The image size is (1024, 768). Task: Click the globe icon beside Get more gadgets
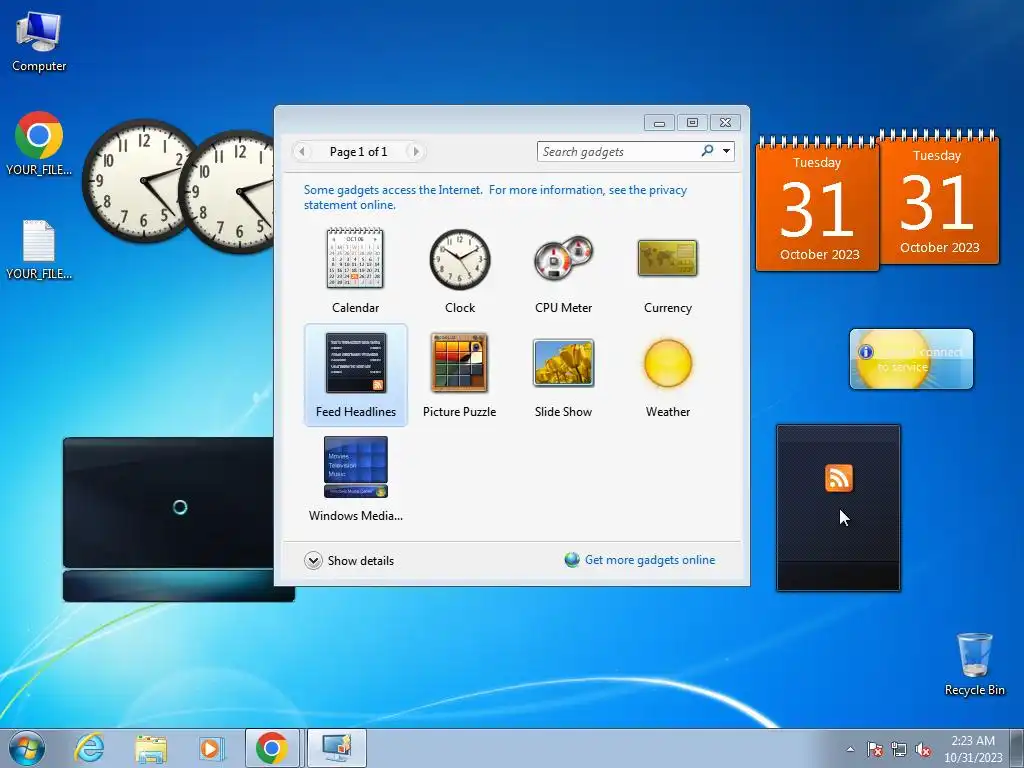pos(572,560)
